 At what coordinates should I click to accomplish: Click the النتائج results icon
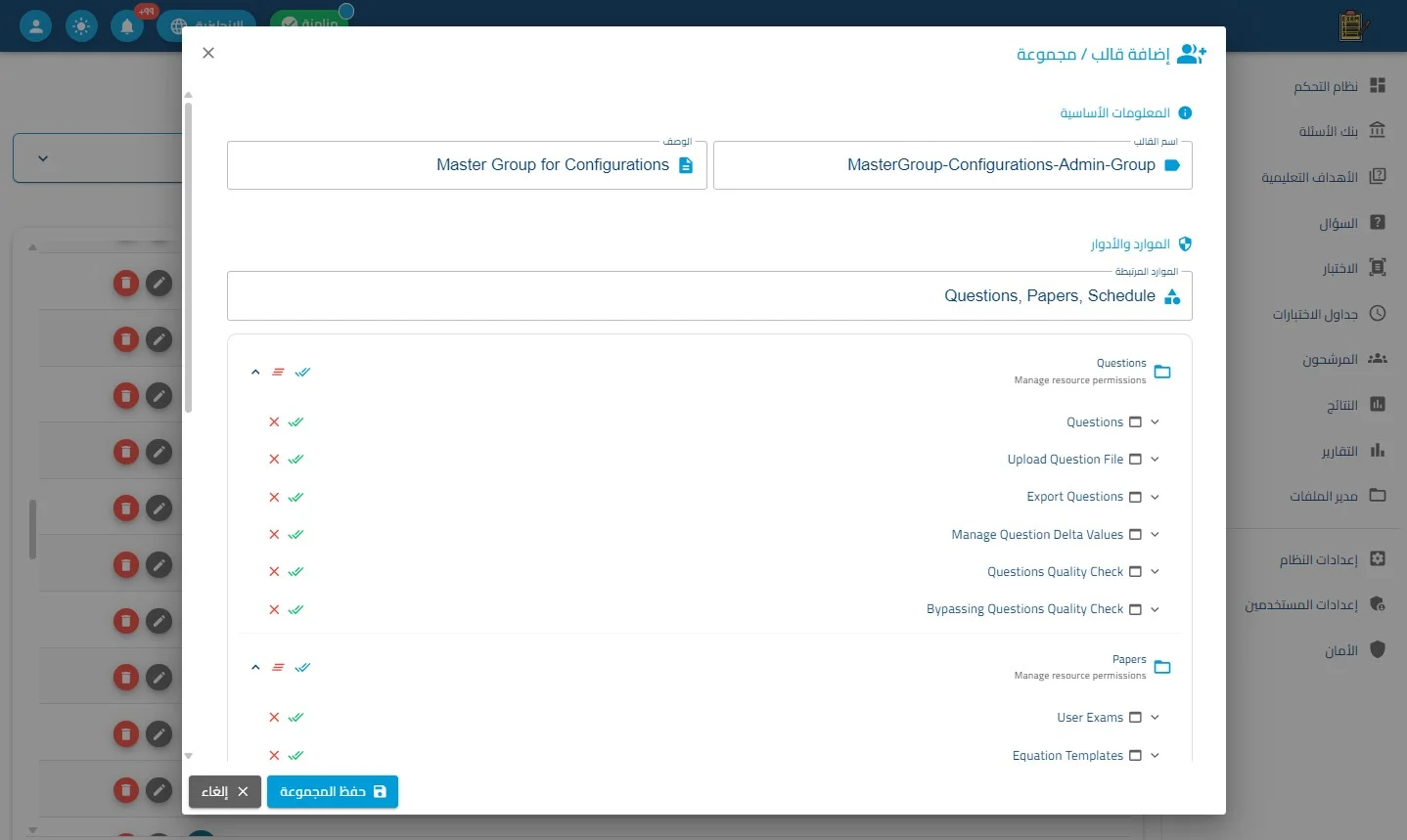[x=1378, y=404]
